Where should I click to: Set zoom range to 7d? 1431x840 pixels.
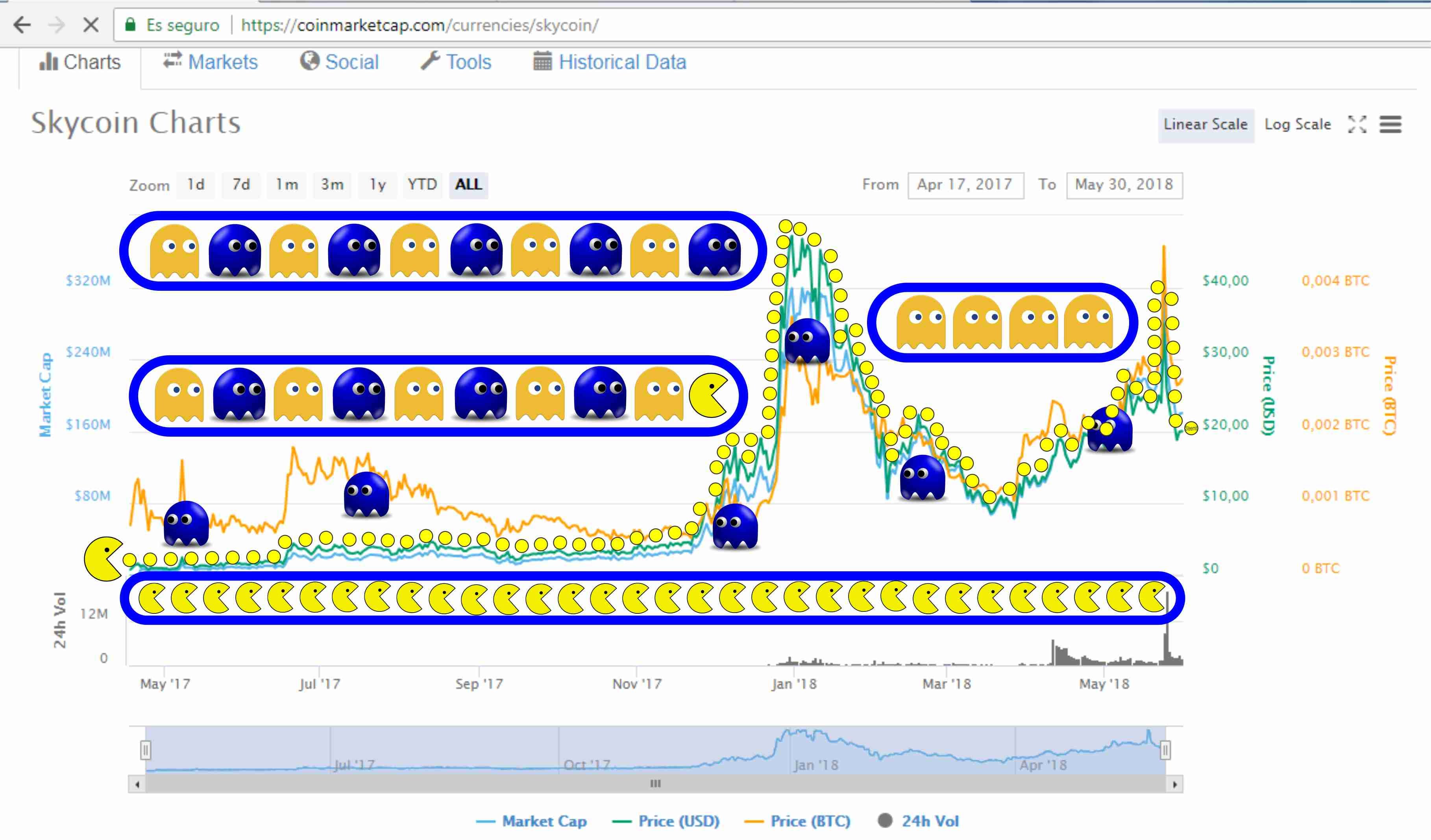point(241,185)
